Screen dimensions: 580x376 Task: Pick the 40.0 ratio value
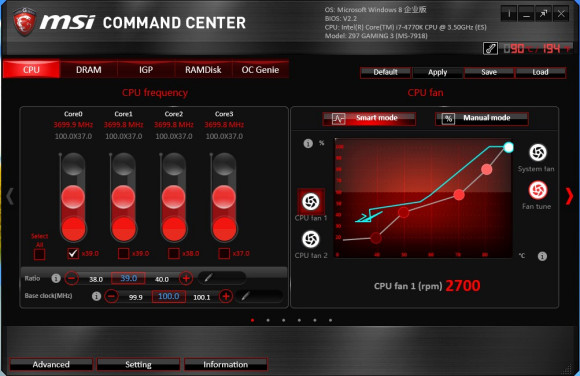coord(162,279)
